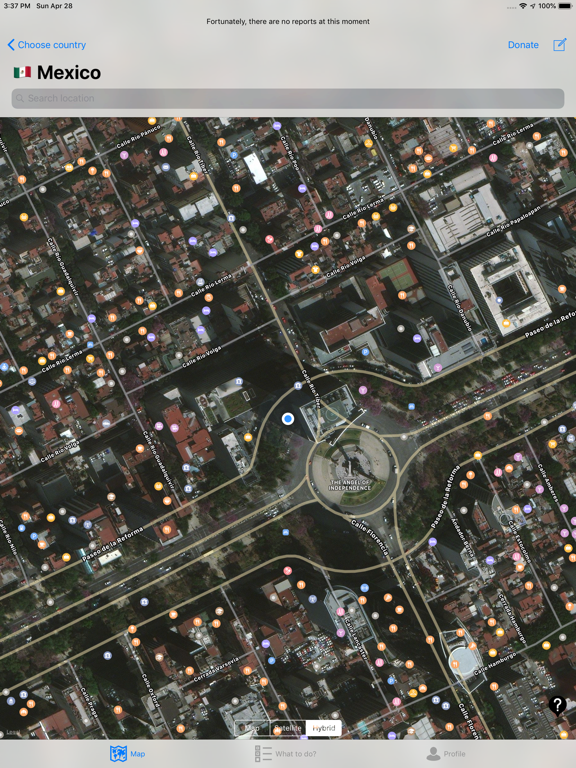Tap the Calle Rio Panuco street label

(139, 137)
